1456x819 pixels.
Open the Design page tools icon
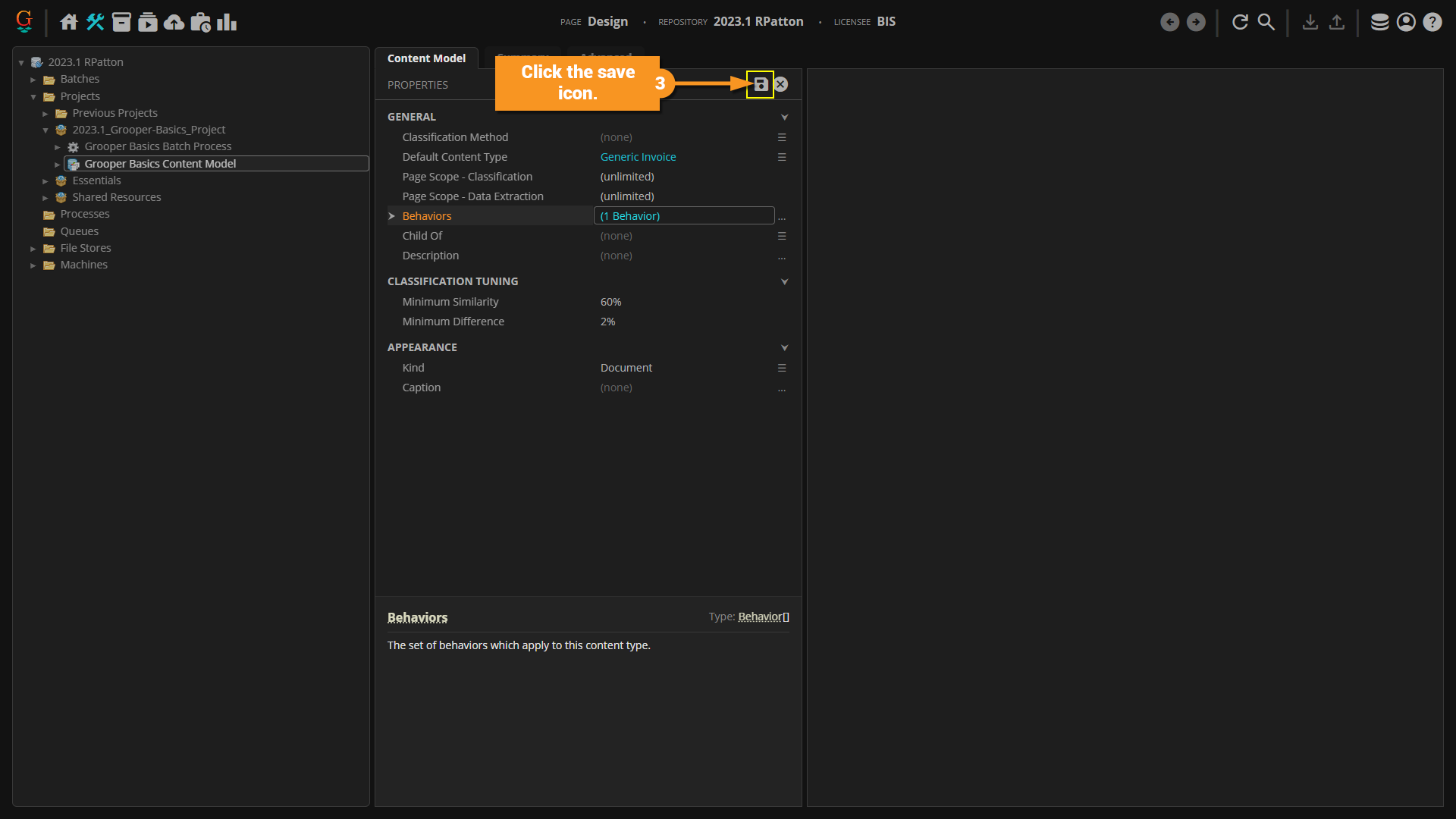(x=95, y=22)
